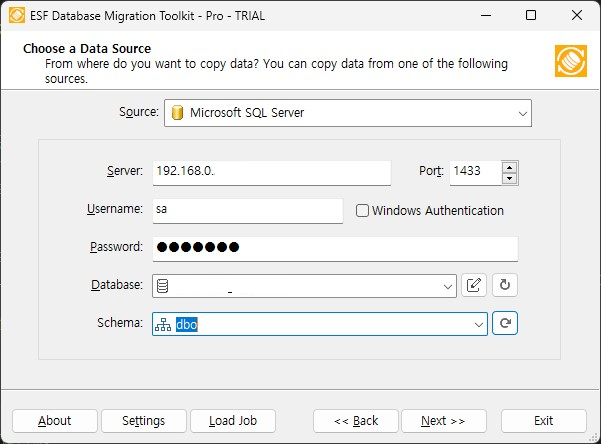
Task: Click into the Username field
Action: pos(248,210)
